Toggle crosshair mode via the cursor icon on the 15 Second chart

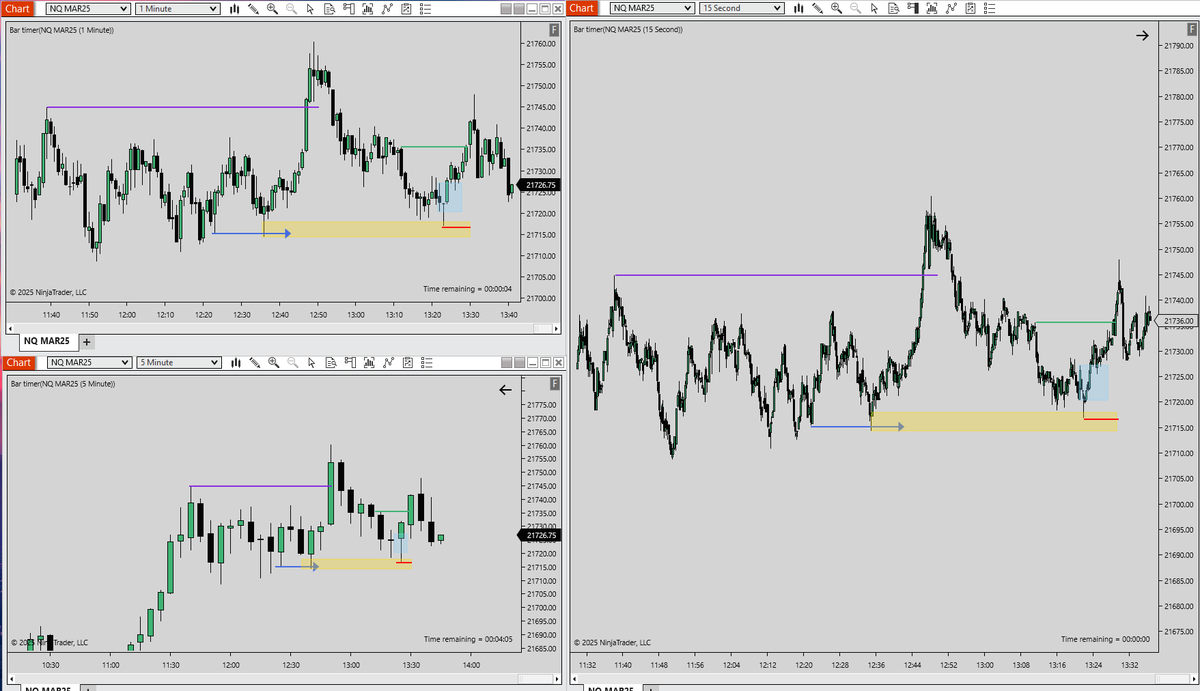pyautogui.click(x=873, y=8)
